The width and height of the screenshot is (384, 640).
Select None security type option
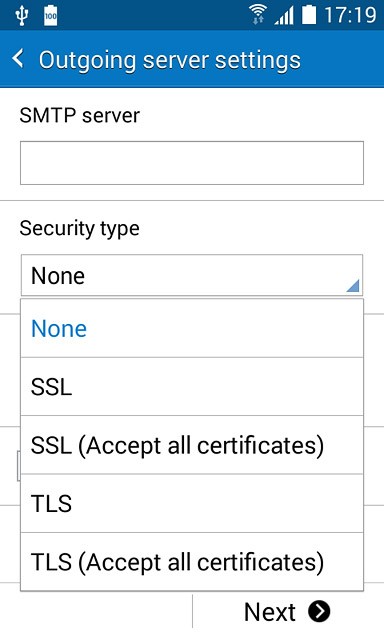point(192,329)
